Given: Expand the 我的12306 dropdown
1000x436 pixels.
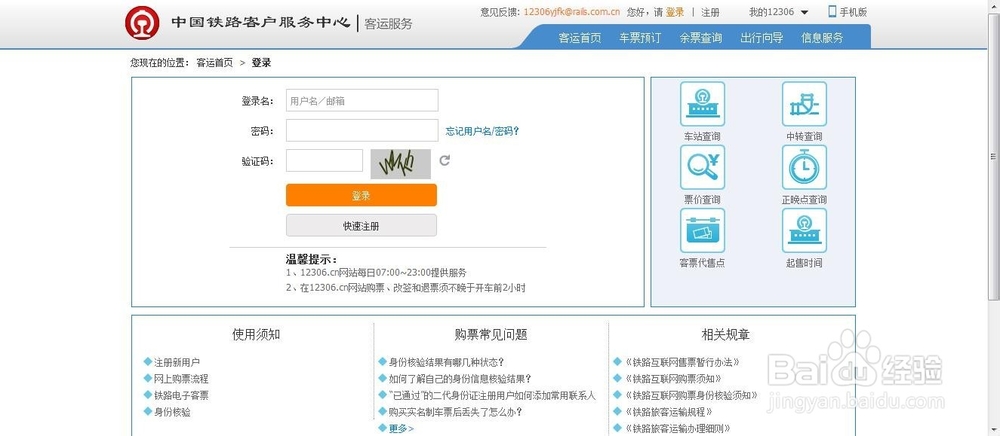Looking at the screenshot, I should (778, 12).
